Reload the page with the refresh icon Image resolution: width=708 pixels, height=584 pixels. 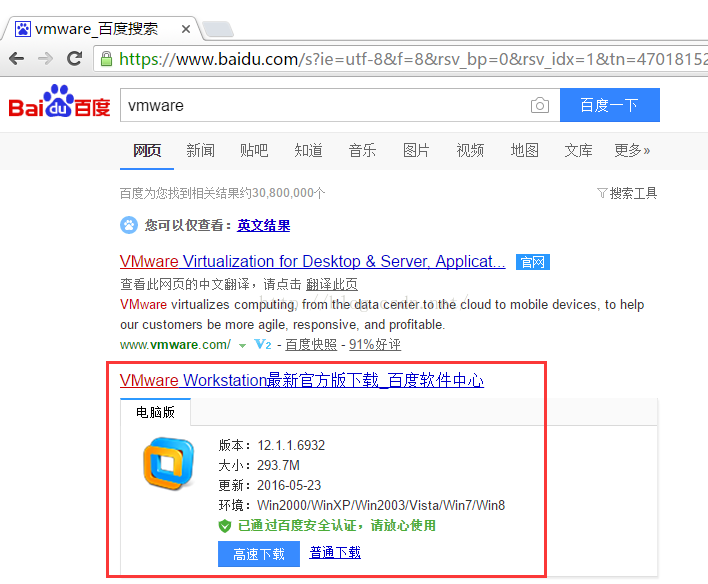(x=75, y=58)
